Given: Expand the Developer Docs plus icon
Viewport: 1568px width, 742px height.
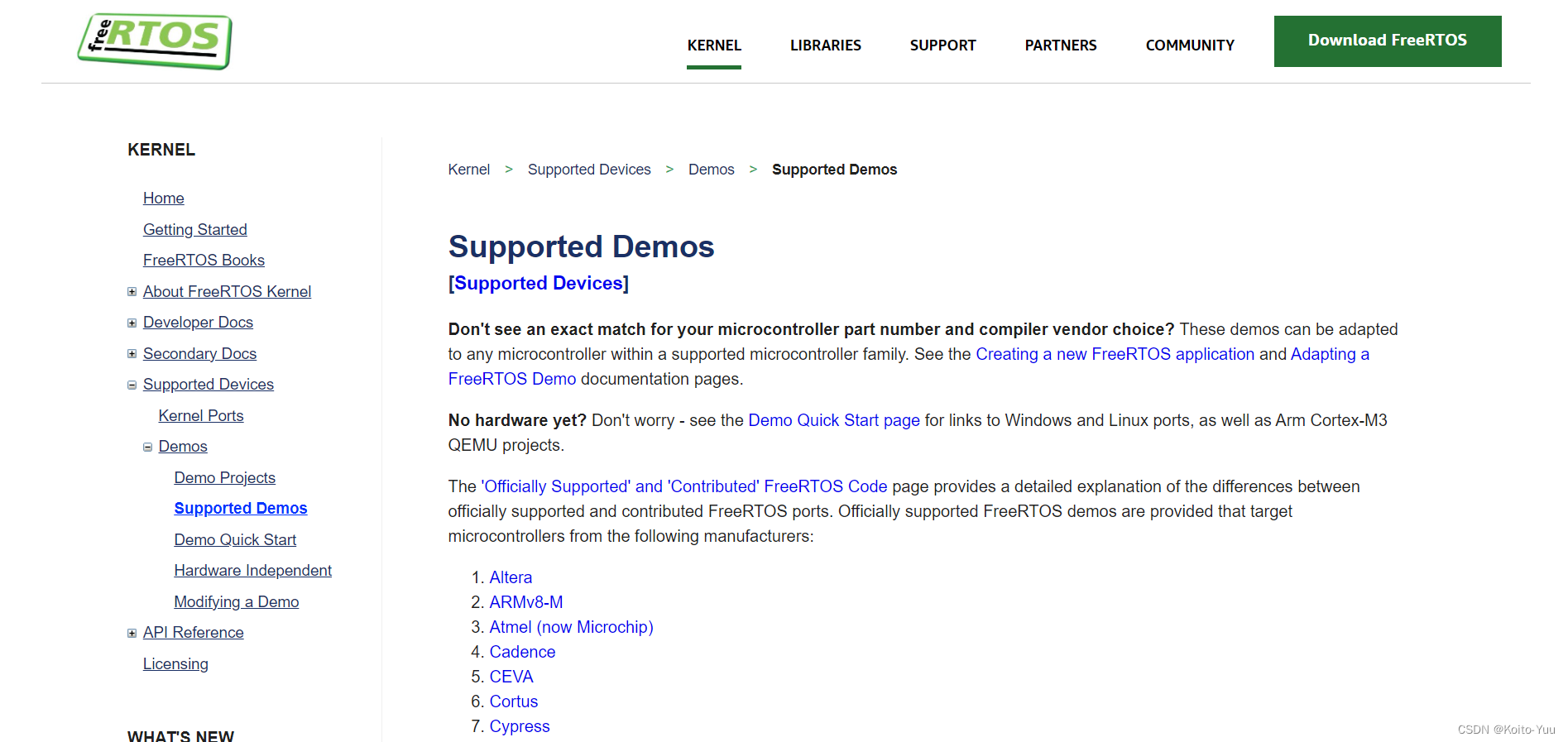Looking at the screenshot, I should click(132, 323).
